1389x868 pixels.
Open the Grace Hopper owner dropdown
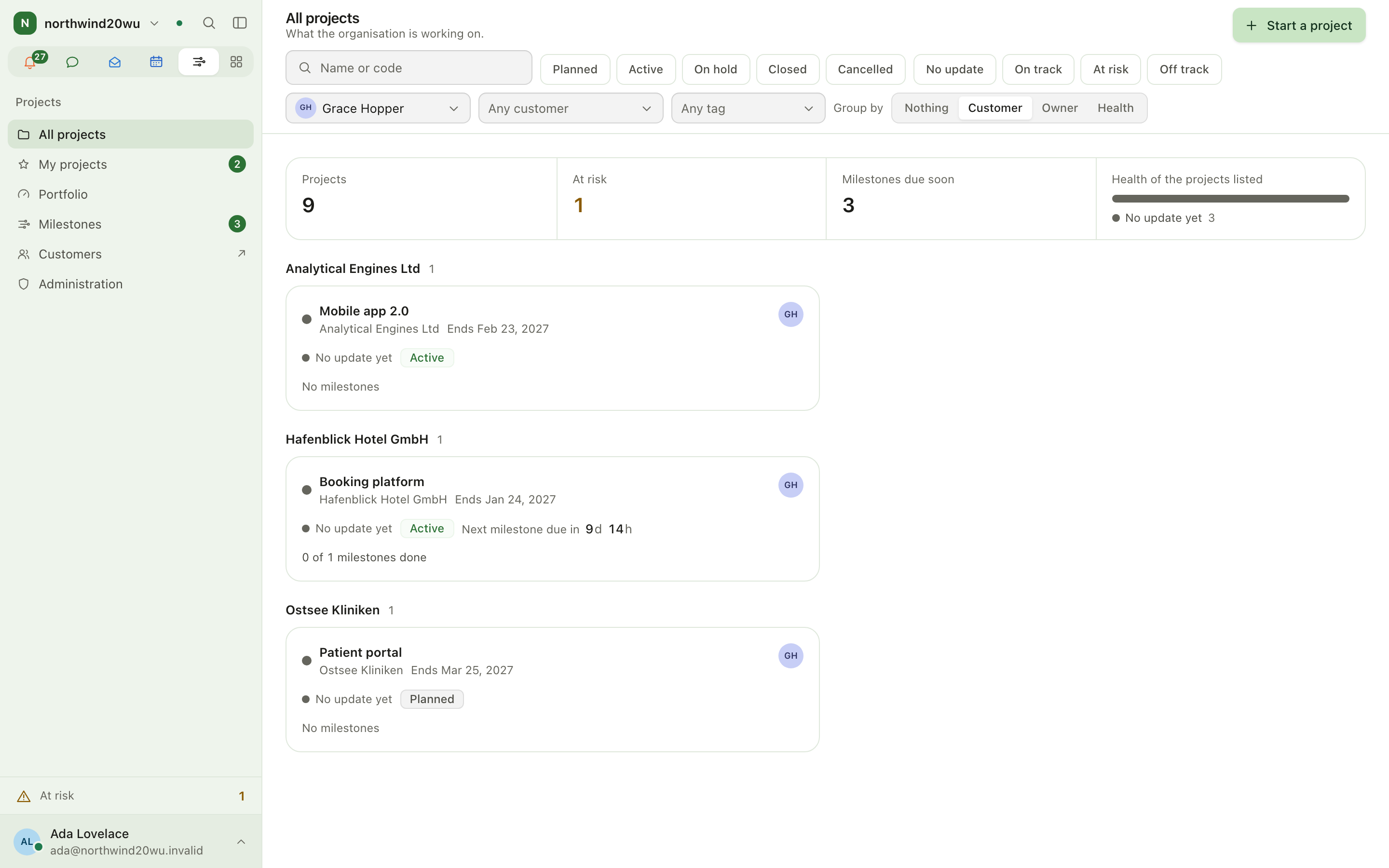click(x=378, y=108)
